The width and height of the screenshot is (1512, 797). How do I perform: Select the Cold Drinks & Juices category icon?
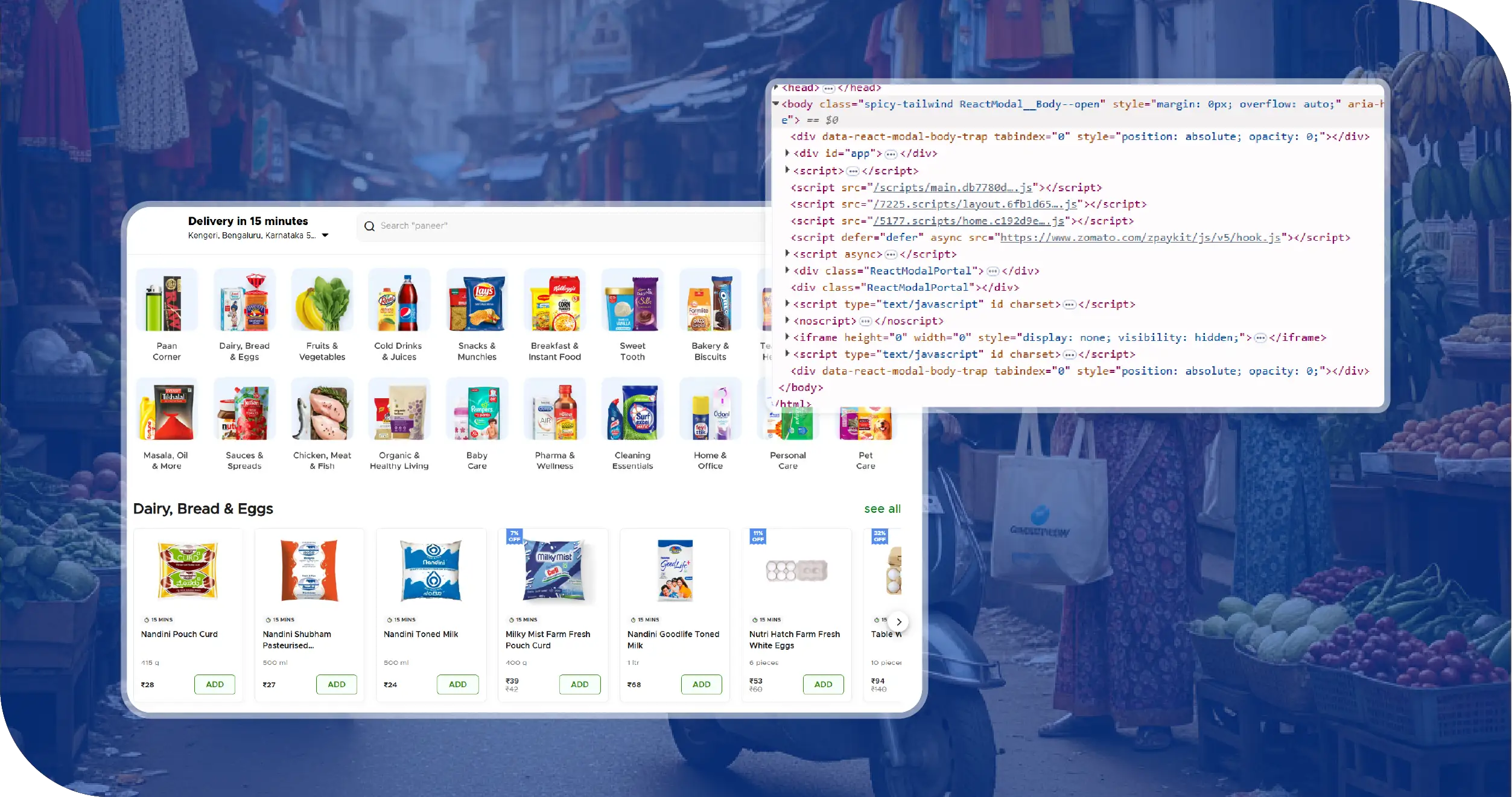point(399,300)
